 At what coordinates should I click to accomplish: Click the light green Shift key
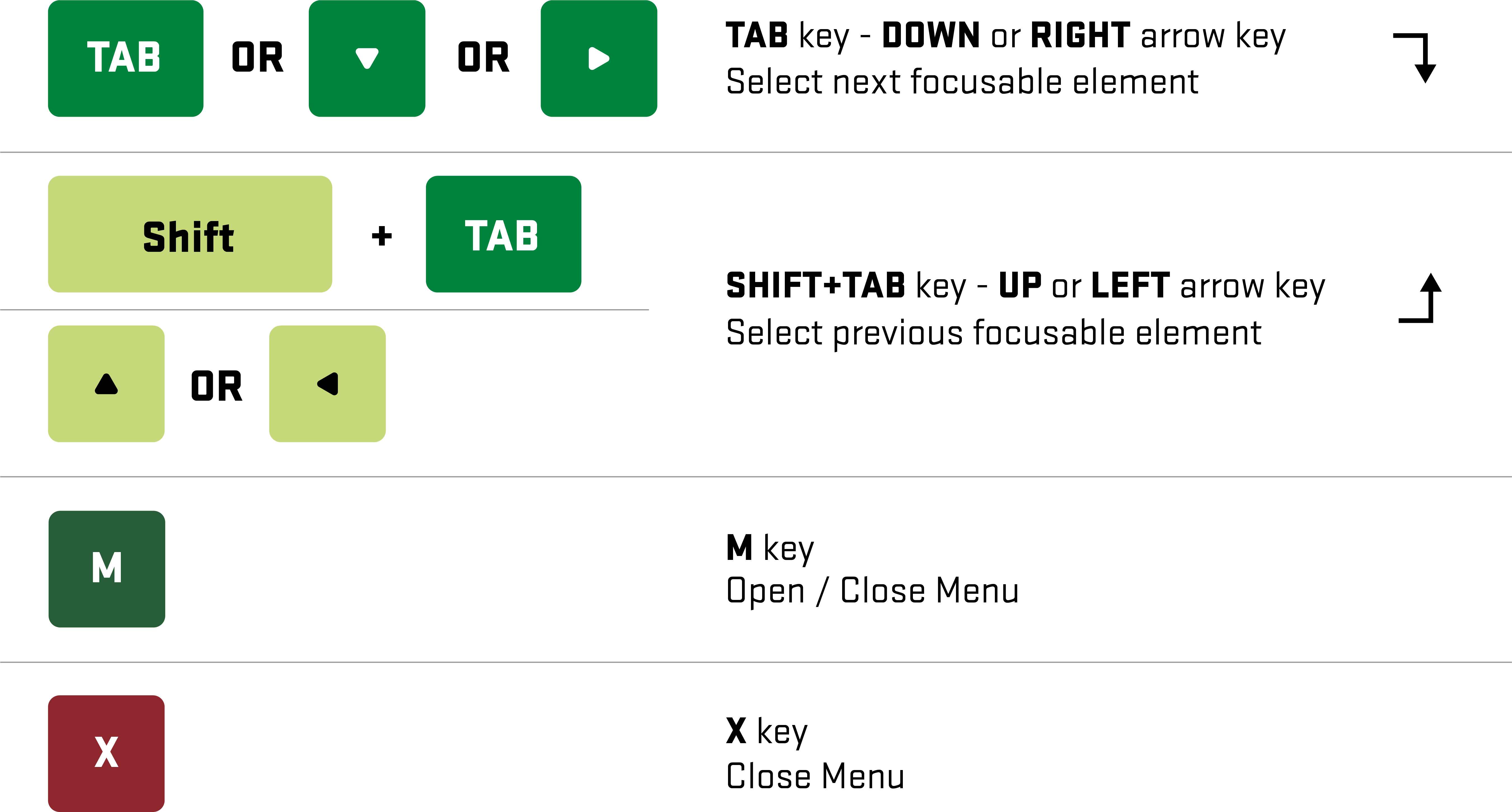pyautogui.click(x=190, y=234)
